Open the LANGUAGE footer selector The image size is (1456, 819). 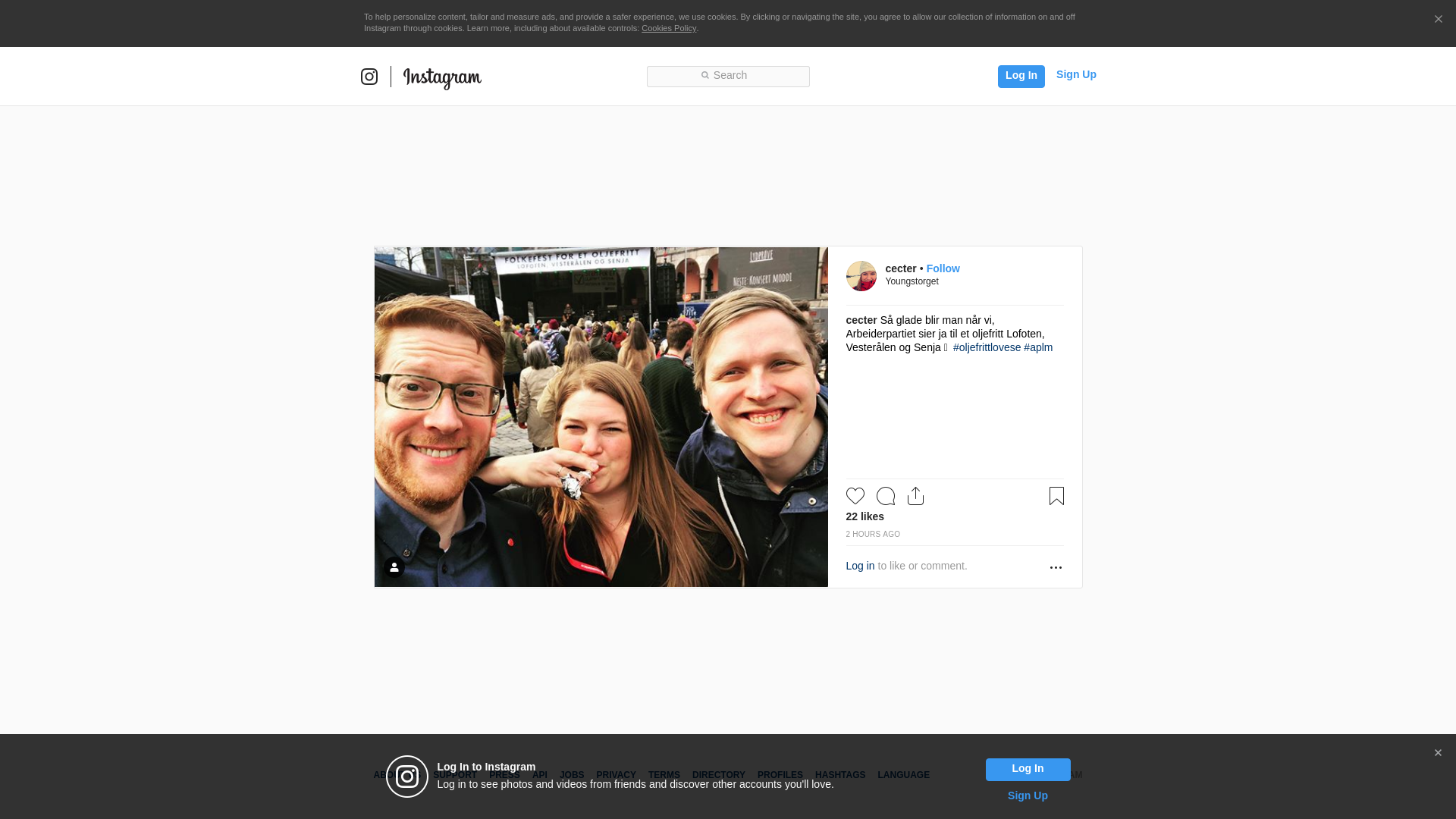tap(903, 775)
